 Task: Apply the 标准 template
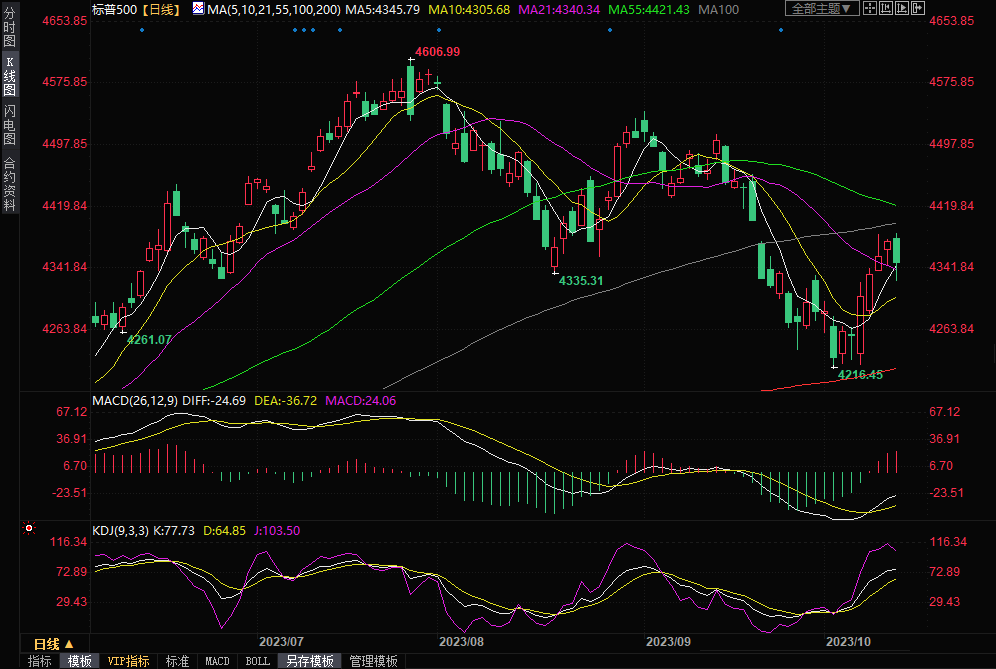(x=178, y=661)
